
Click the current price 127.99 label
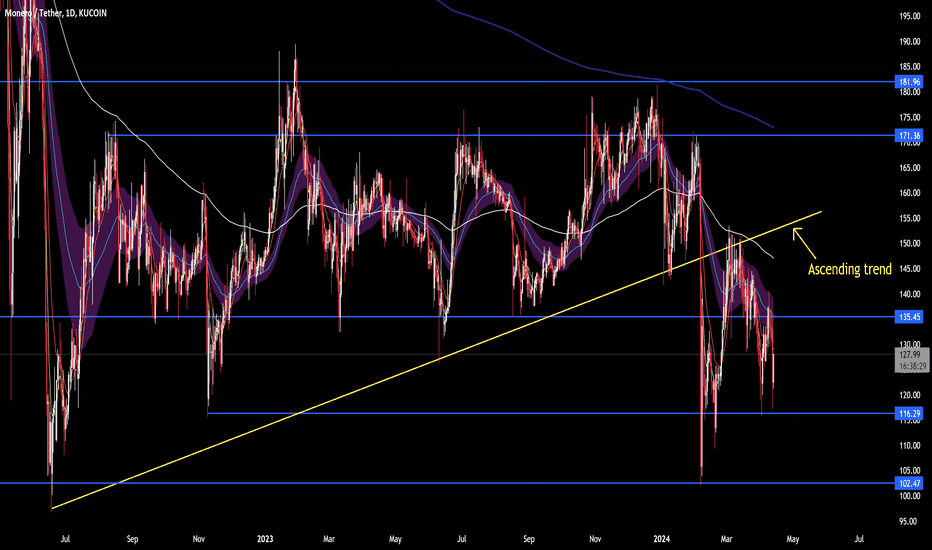click(911, 355)
